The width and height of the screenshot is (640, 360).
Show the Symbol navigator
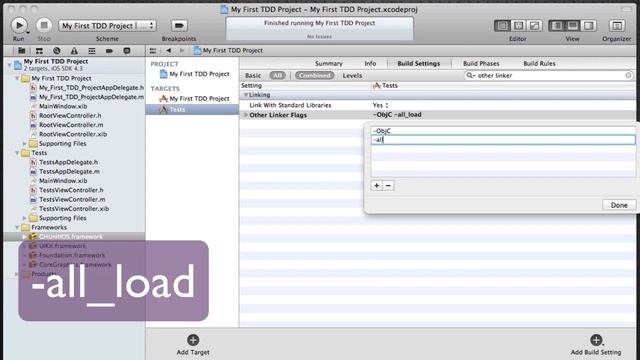[39, 51]
